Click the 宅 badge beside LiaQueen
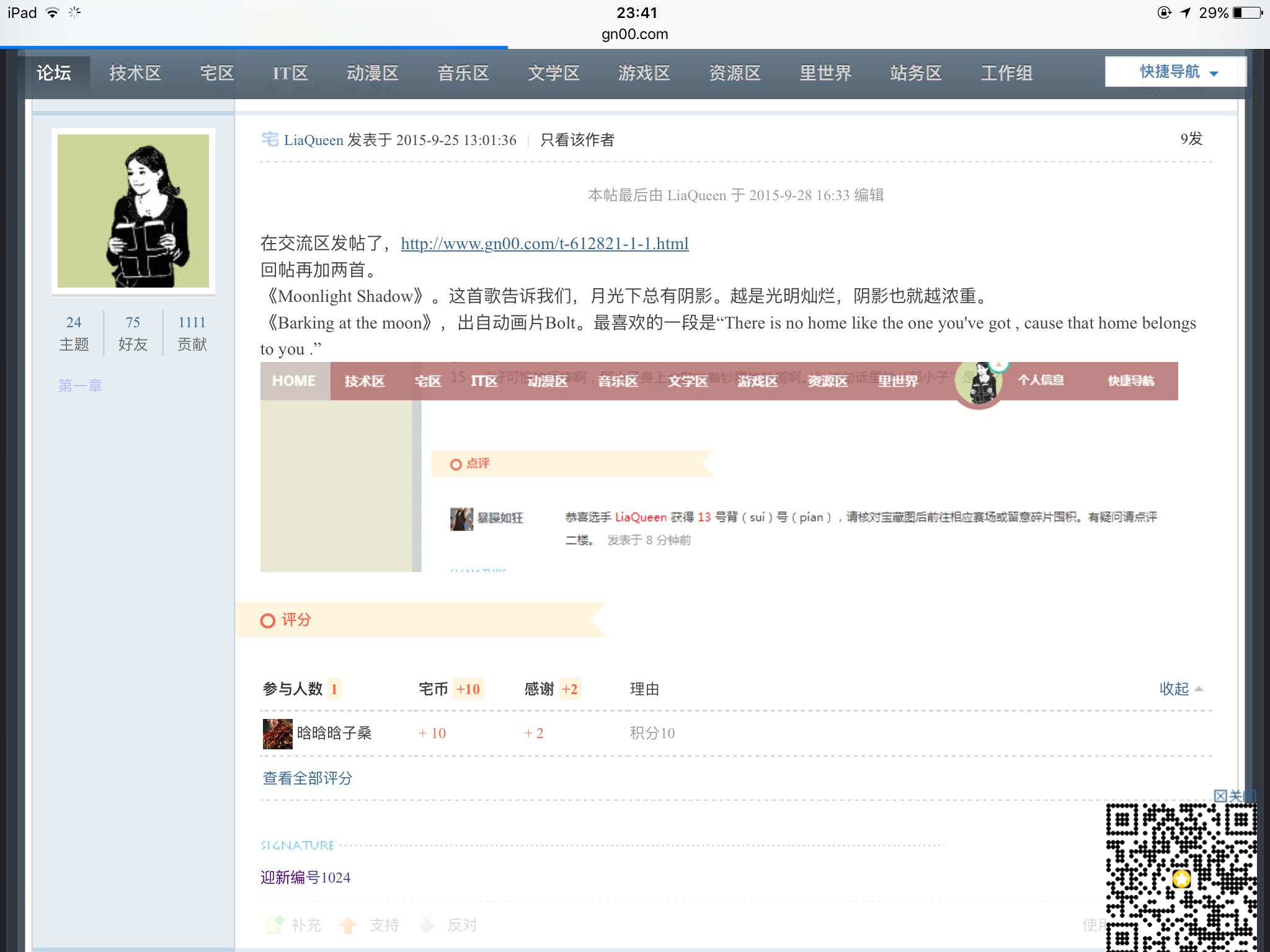The height and width of the screenshot is (952, 1270). coord(270,139)
